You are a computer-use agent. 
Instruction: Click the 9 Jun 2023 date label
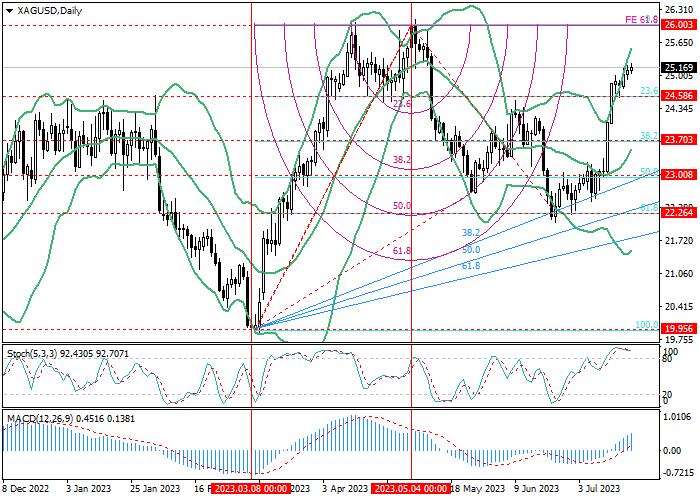click(536, 488)
